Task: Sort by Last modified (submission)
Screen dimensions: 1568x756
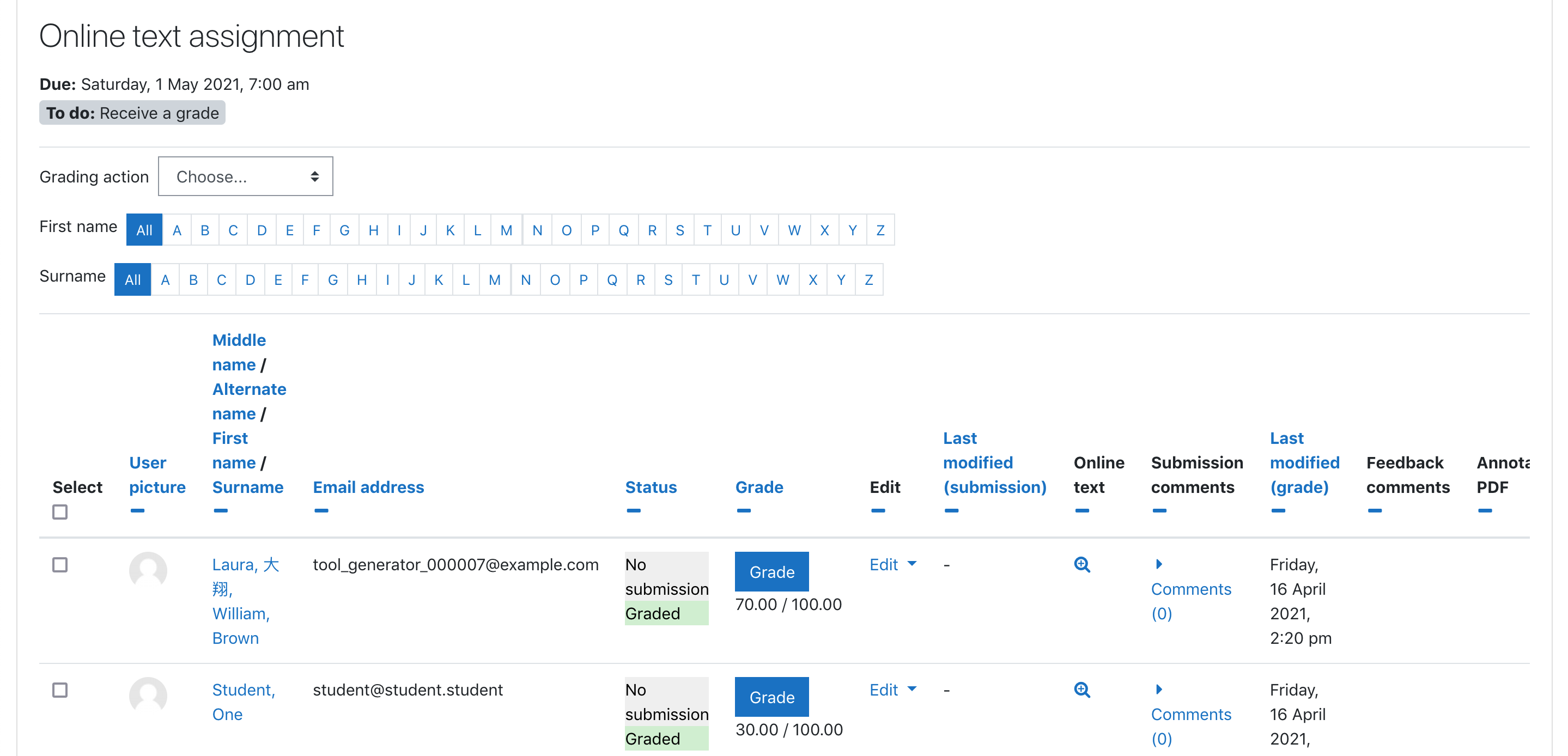Action: [x=995, y=462]
